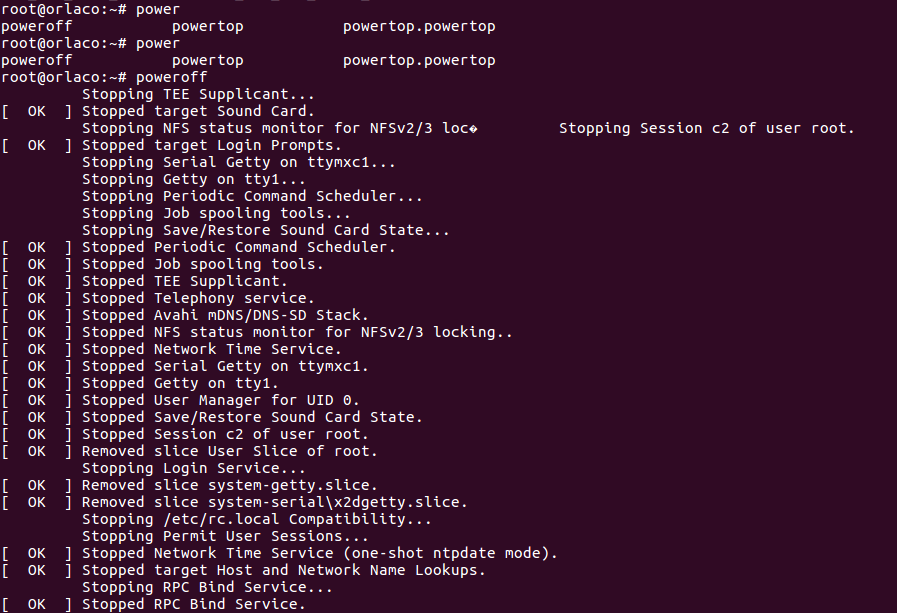Select "Stopped Avahi mDNS/DNS-SD Stack." line
This screenshot has width=897, height=613.
point(227,315)
